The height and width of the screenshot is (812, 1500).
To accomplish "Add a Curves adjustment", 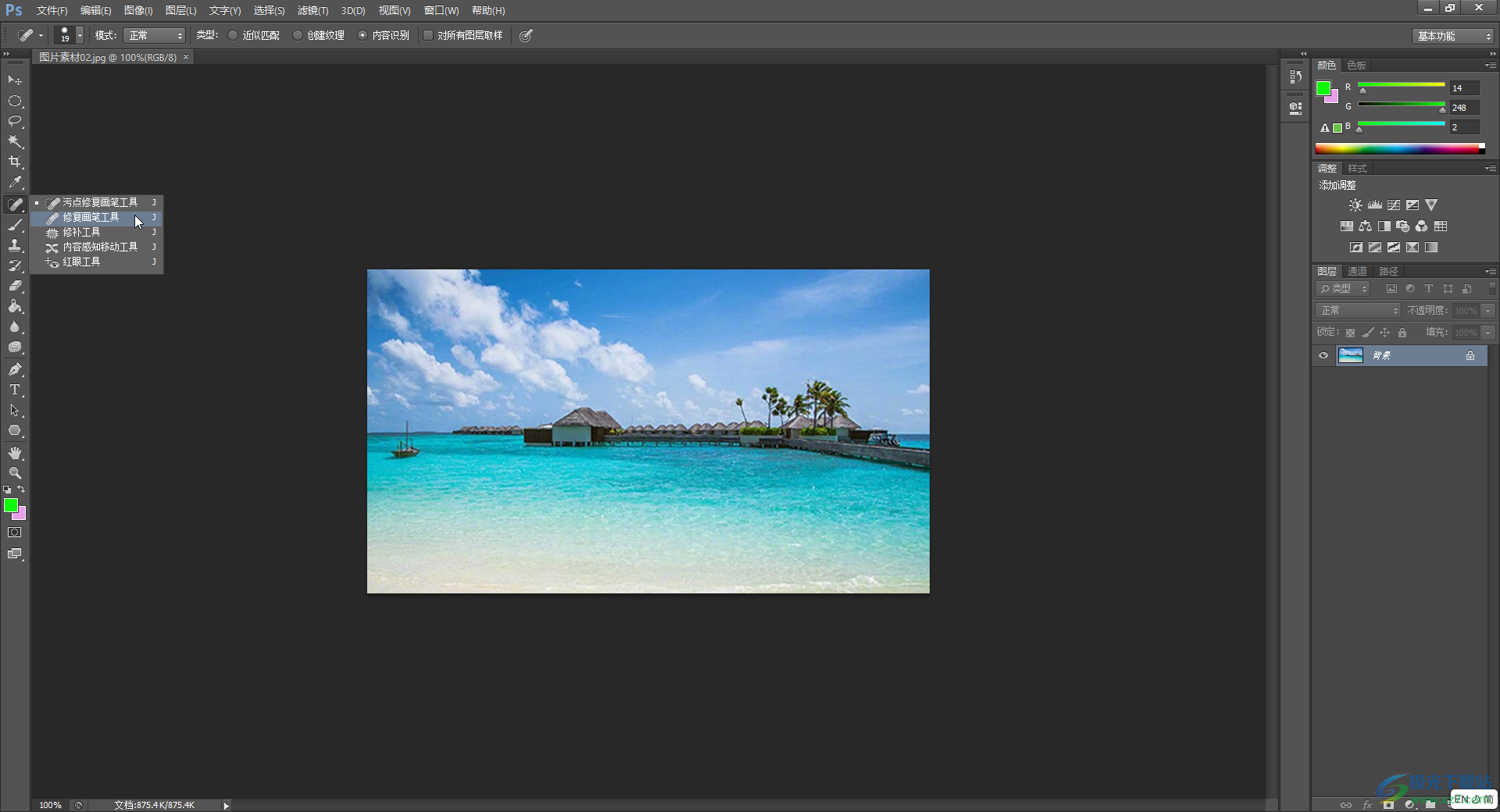I will pyautogui.click(x=1394, y=205).
